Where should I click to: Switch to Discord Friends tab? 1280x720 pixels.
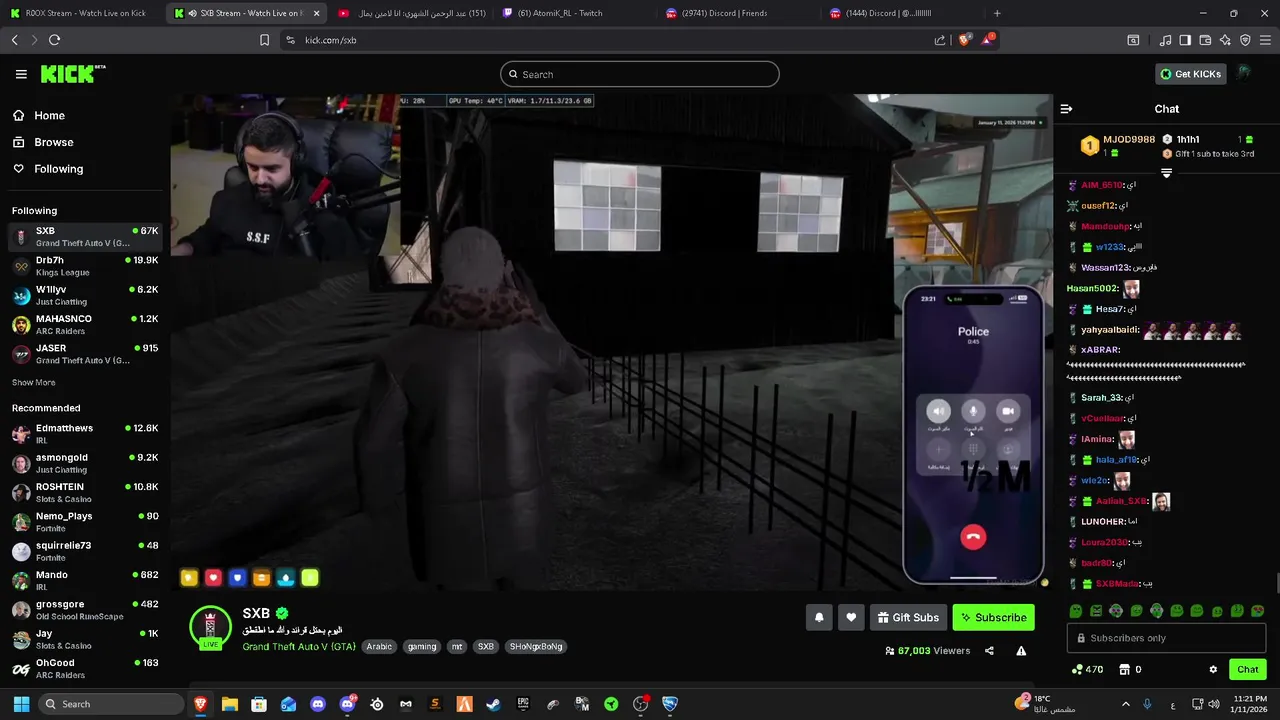[x=737, y=13]
